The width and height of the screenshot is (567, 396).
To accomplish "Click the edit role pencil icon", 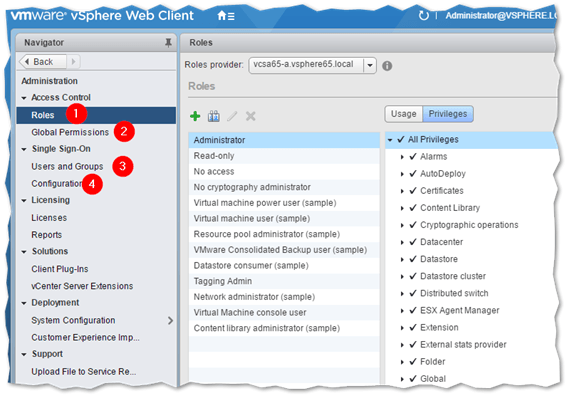I will [232, 116].
